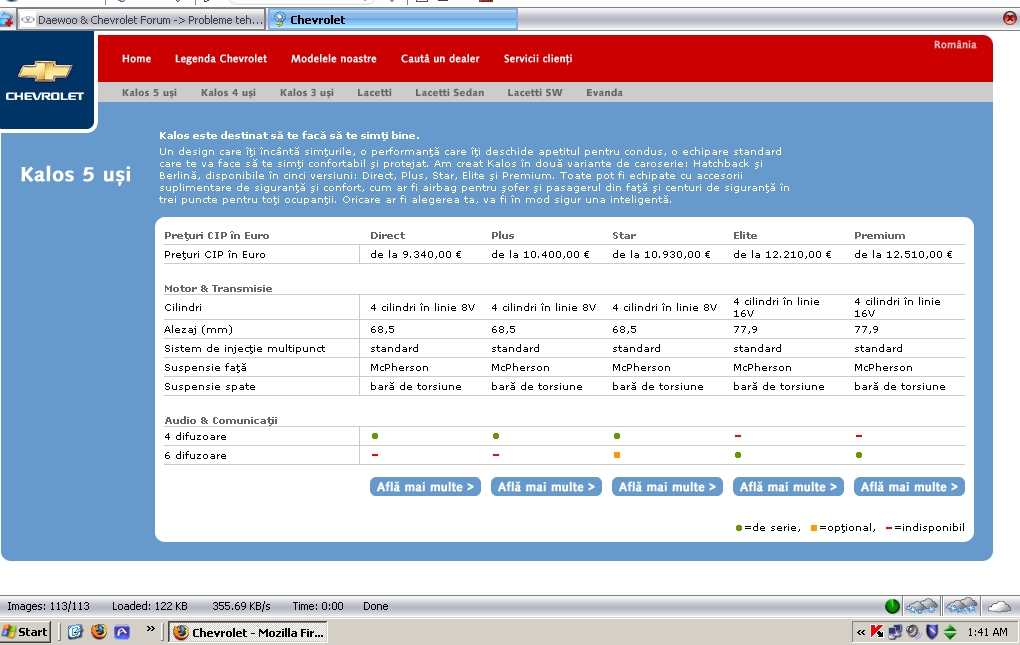Click the Kaspersky tray icon
The width and height of the screenshot is (1020, 645).
pyautogui.click(x=876, y=632)
